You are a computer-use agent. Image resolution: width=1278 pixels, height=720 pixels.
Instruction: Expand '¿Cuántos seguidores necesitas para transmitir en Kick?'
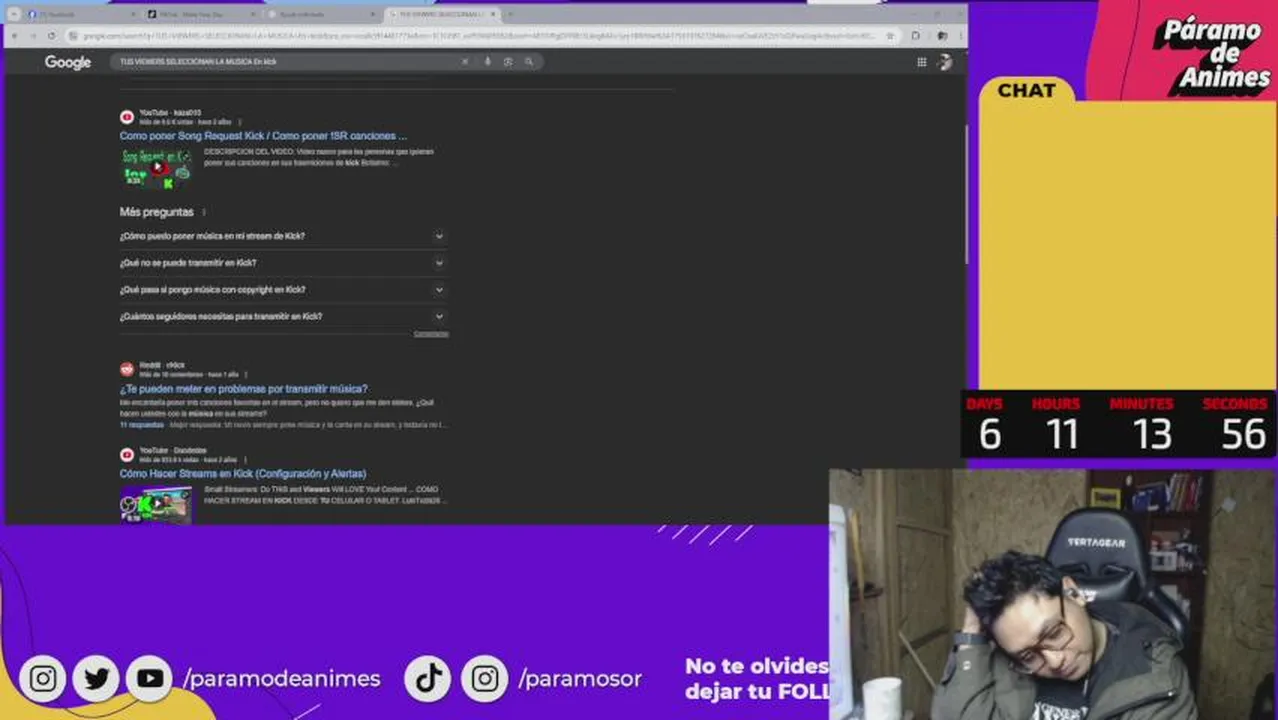coord(283,316)
